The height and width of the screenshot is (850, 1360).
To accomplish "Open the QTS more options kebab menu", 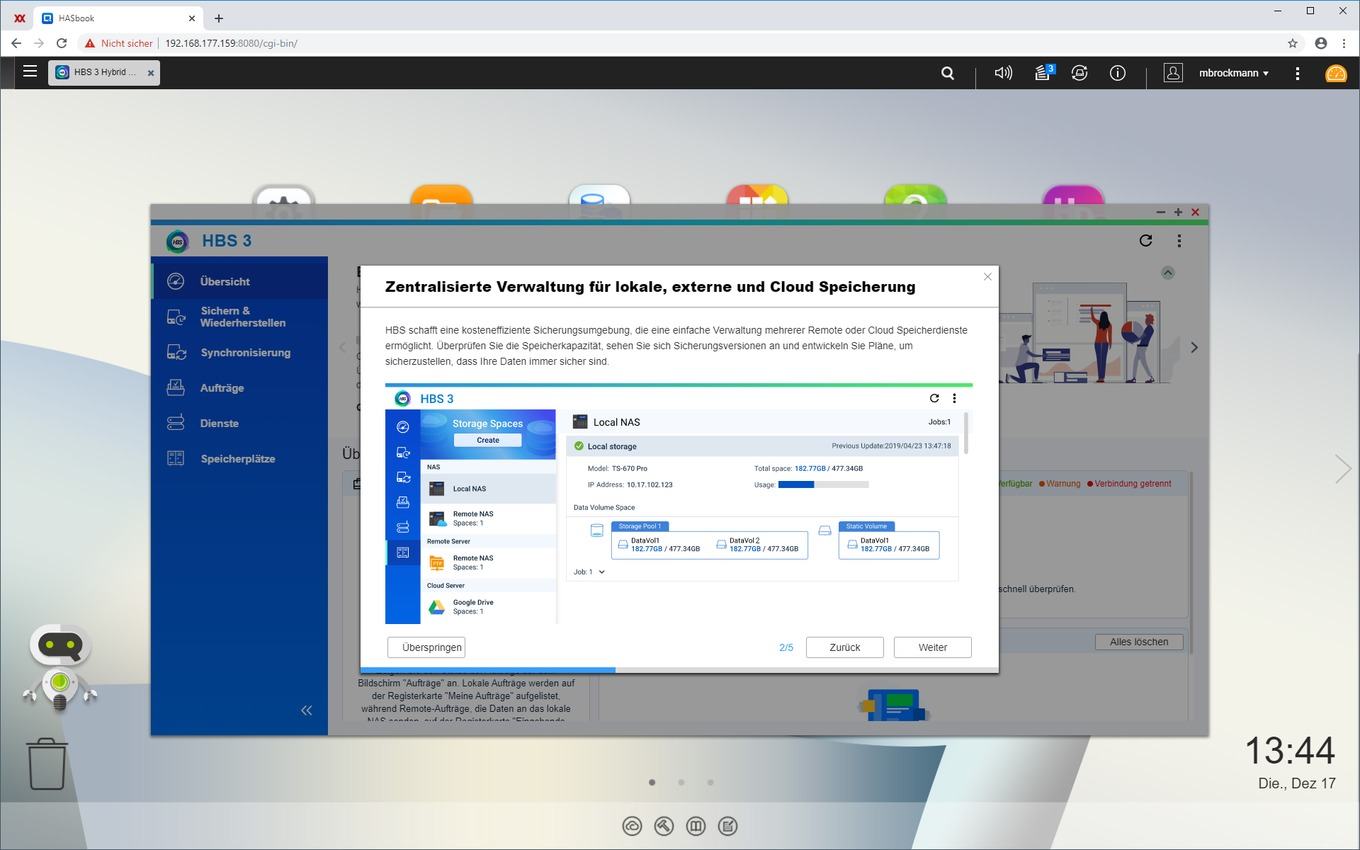I will pyautogui.click(x=1297, y=73).
